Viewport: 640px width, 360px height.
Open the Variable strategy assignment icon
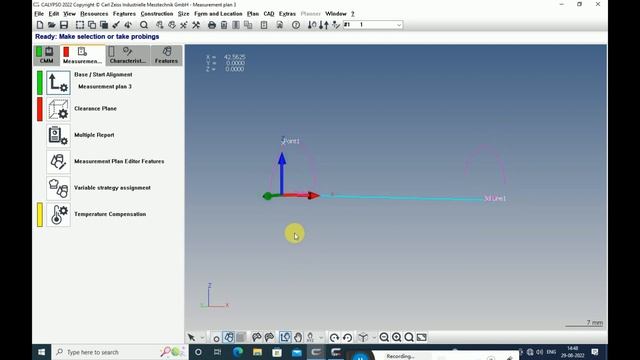coord(58,188)
